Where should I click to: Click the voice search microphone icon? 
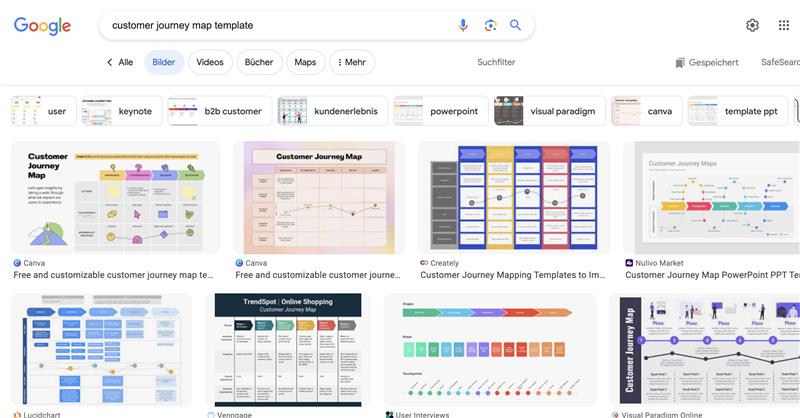(463, 25)
